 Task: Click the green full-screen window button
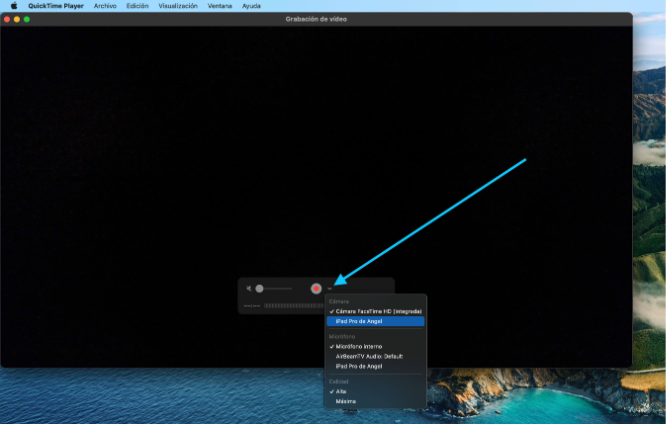point(27,19)
